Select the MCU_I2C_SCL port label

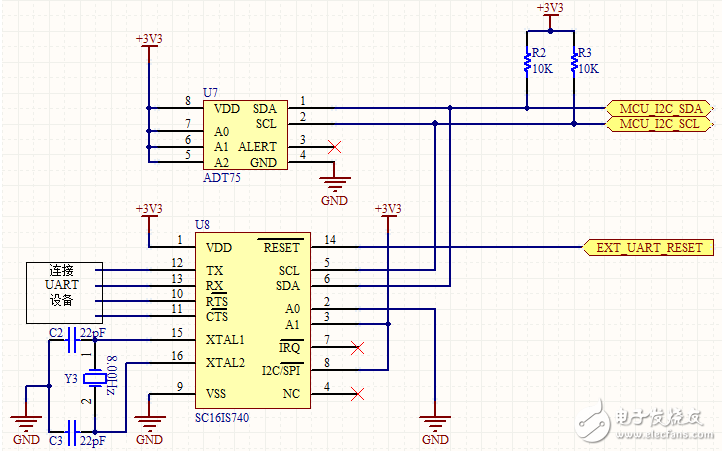click(x=659, y=124)
